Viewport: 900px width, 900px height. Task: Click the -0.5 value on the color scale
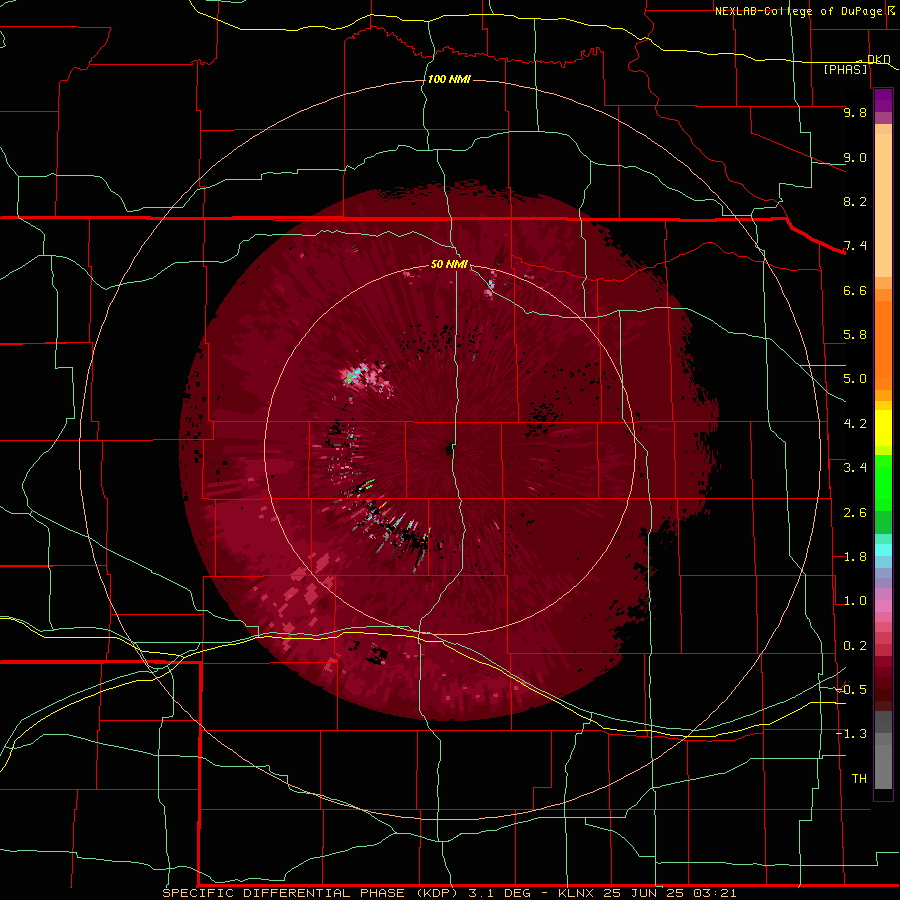(x=852, y=690)
